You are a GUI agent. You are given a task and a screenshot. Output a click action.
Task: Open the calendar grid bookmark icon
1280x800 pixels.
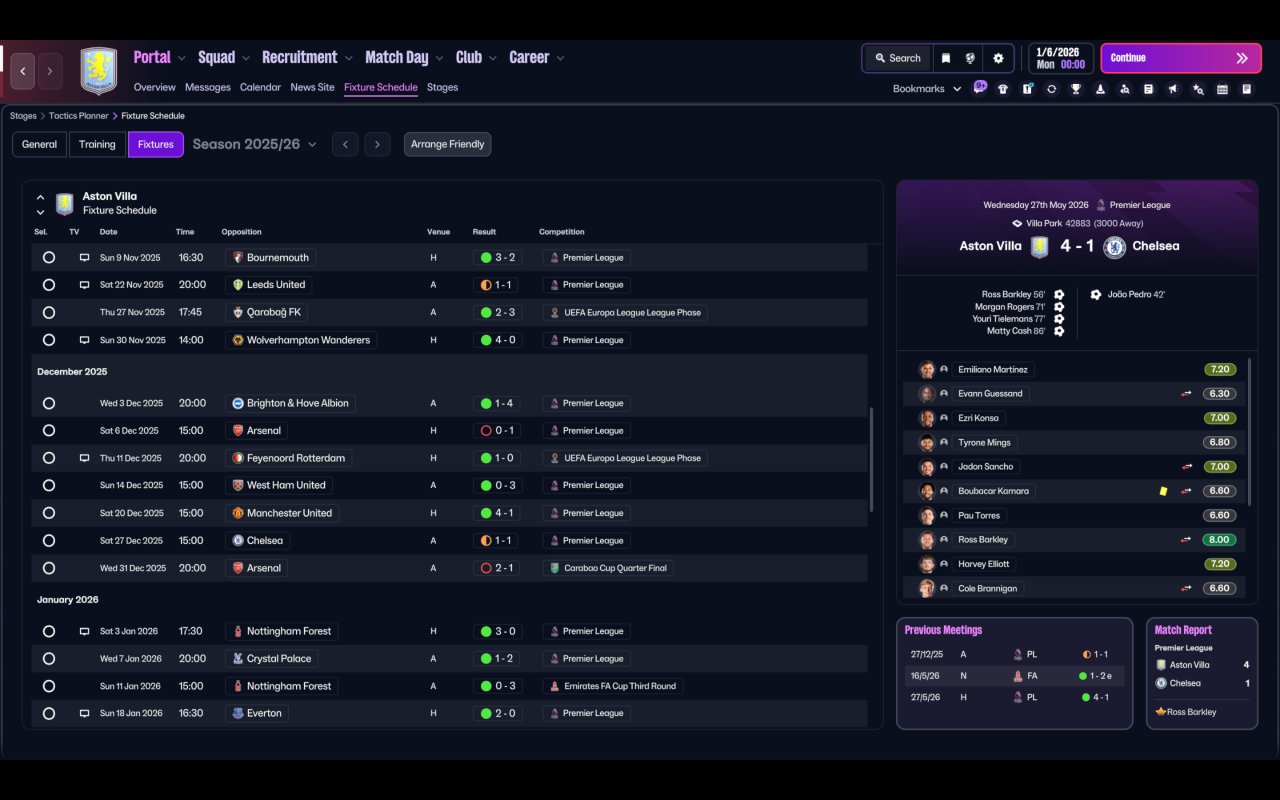(x=1222, y=89)
